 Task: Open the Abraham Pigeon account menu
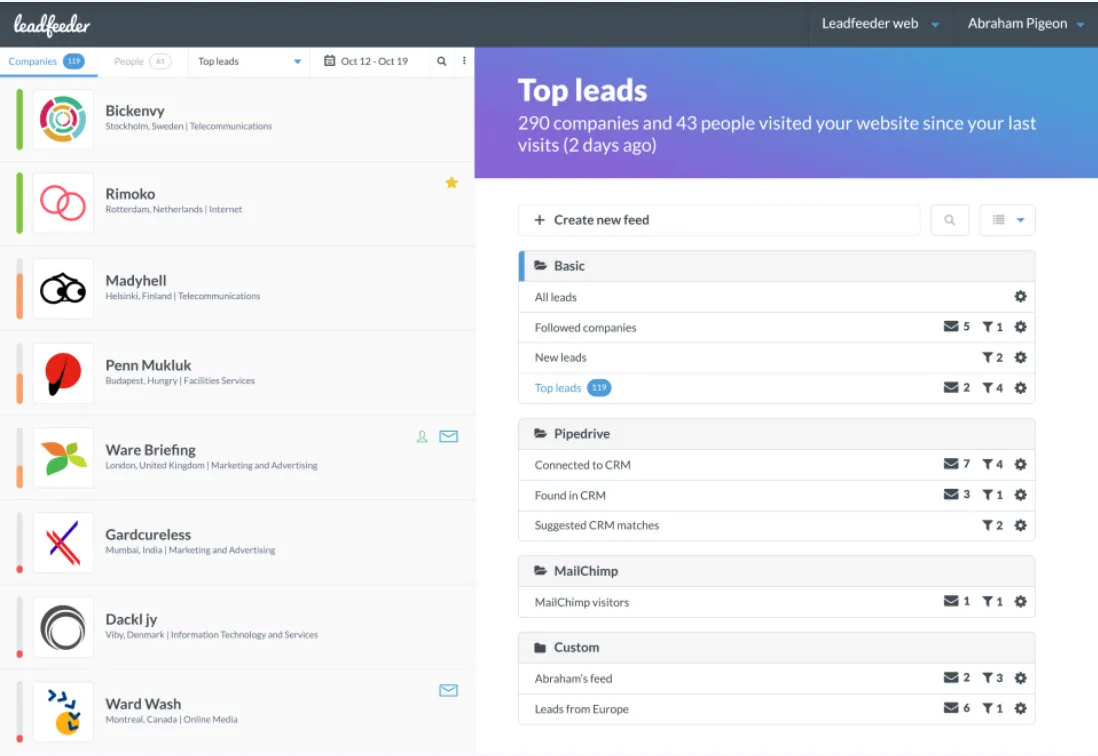pos(1025,23)
